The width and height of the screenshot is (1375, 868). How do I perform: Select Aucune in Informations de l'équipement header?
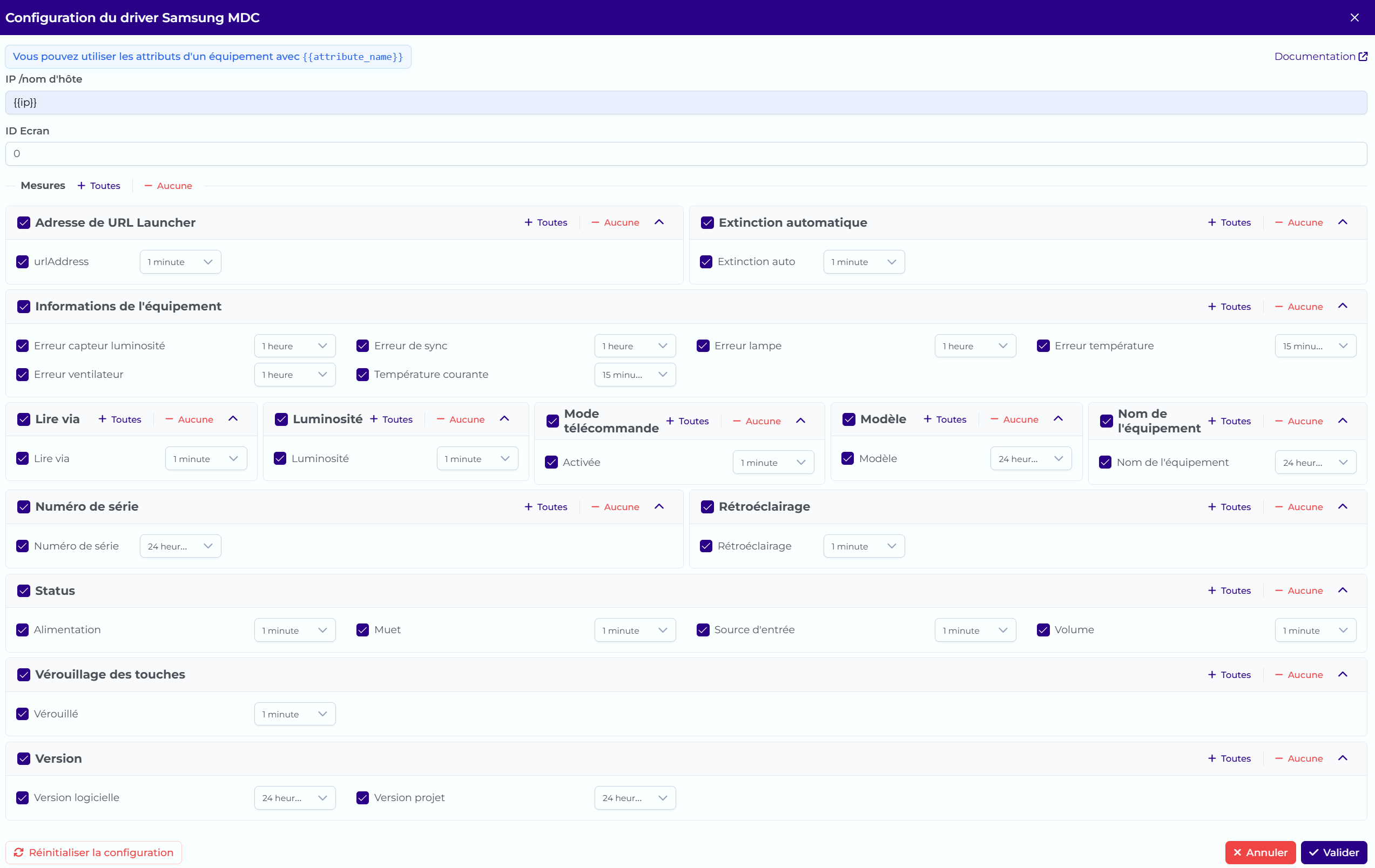(1299, 307)
